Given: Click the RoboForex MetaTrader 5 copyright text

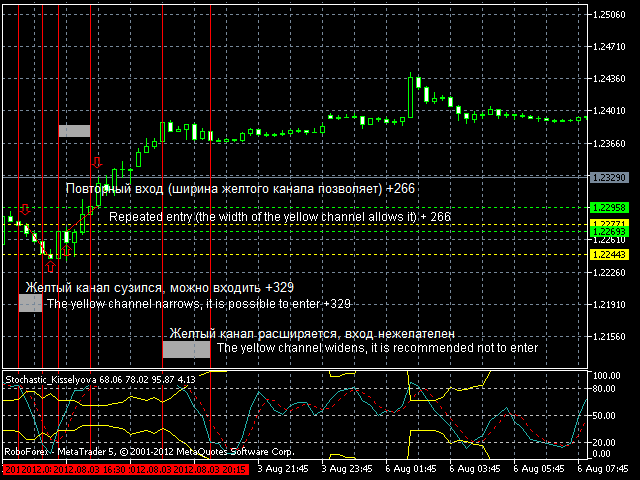Looking at the screenshot, I should point(149,452).
